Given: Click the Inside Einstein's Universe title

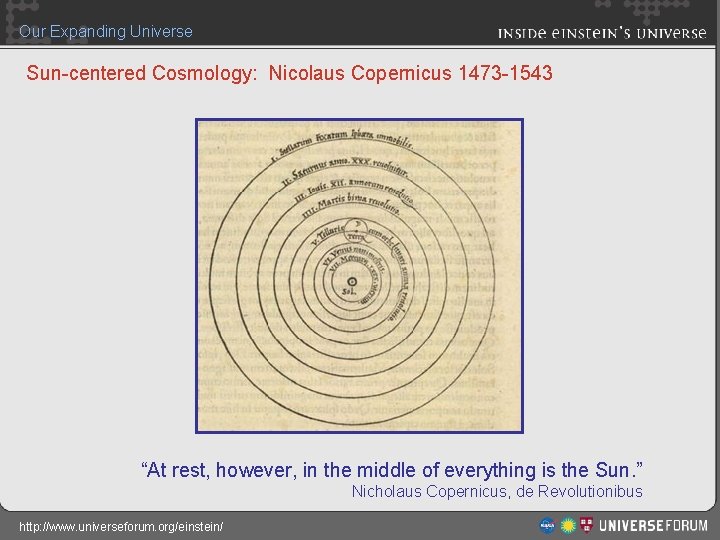Looking at the screenshot, I should coord(602,33).
